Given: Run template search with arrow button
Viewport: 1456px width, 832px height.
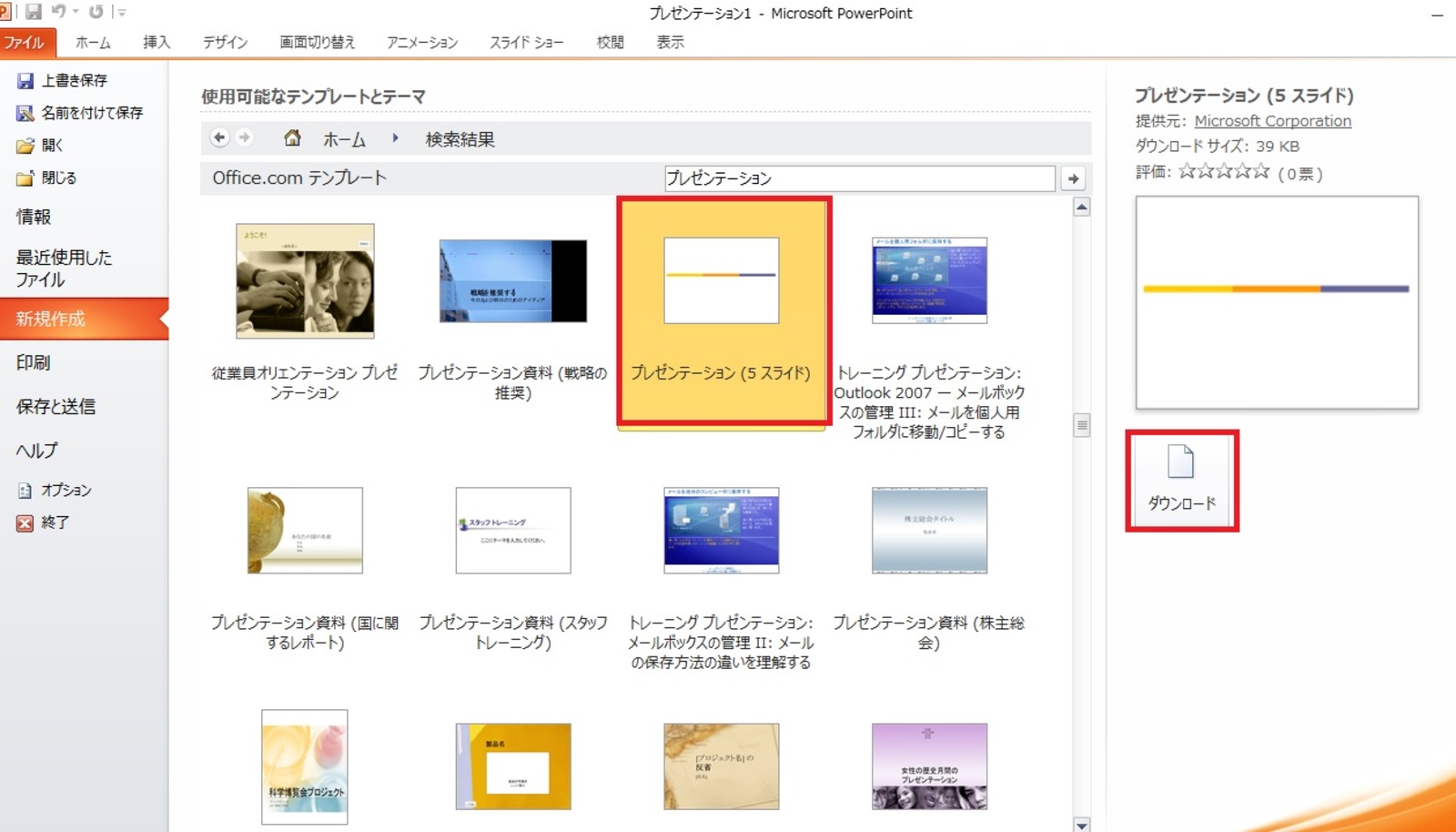Looking at the screenshot, I should pos(1074,178).
